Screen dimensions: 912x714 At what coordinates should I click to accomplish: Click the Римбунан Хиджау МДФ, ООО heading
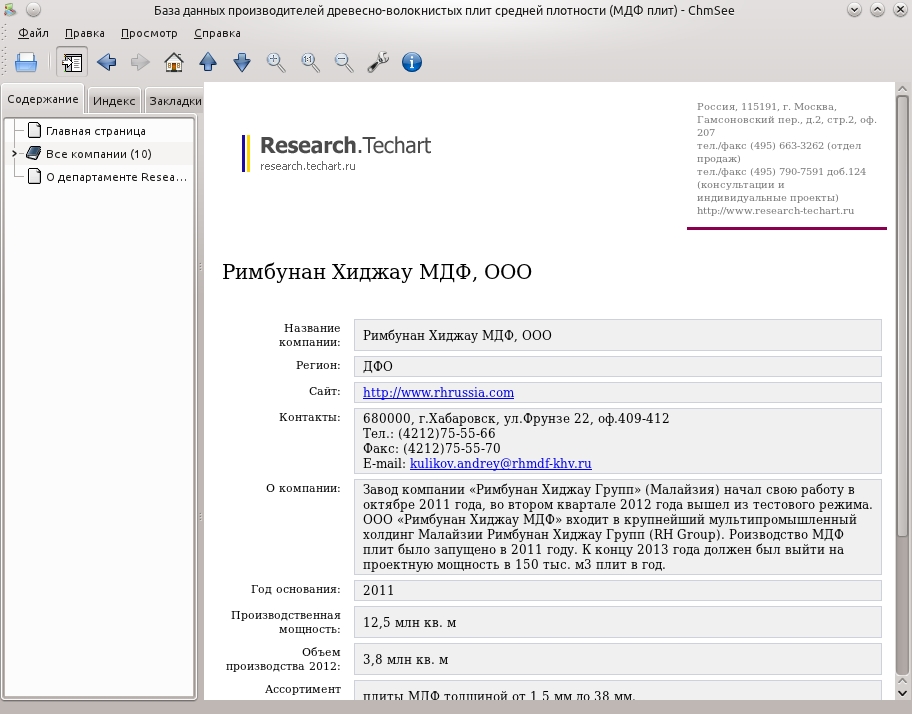tap(377, 272)
